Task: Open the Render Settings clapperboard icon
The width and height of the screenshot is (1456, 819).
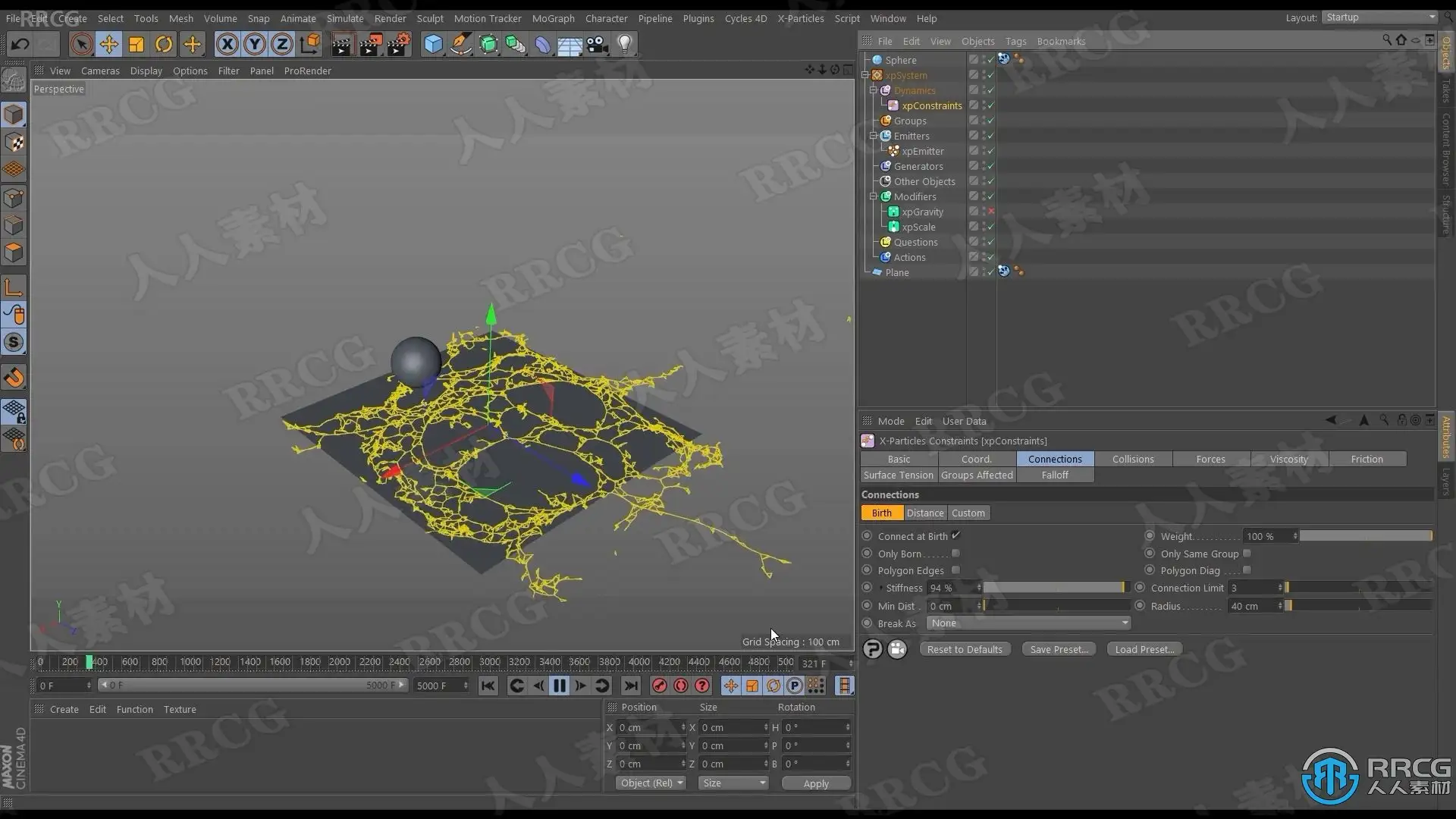Action: [x=399, y=45]
